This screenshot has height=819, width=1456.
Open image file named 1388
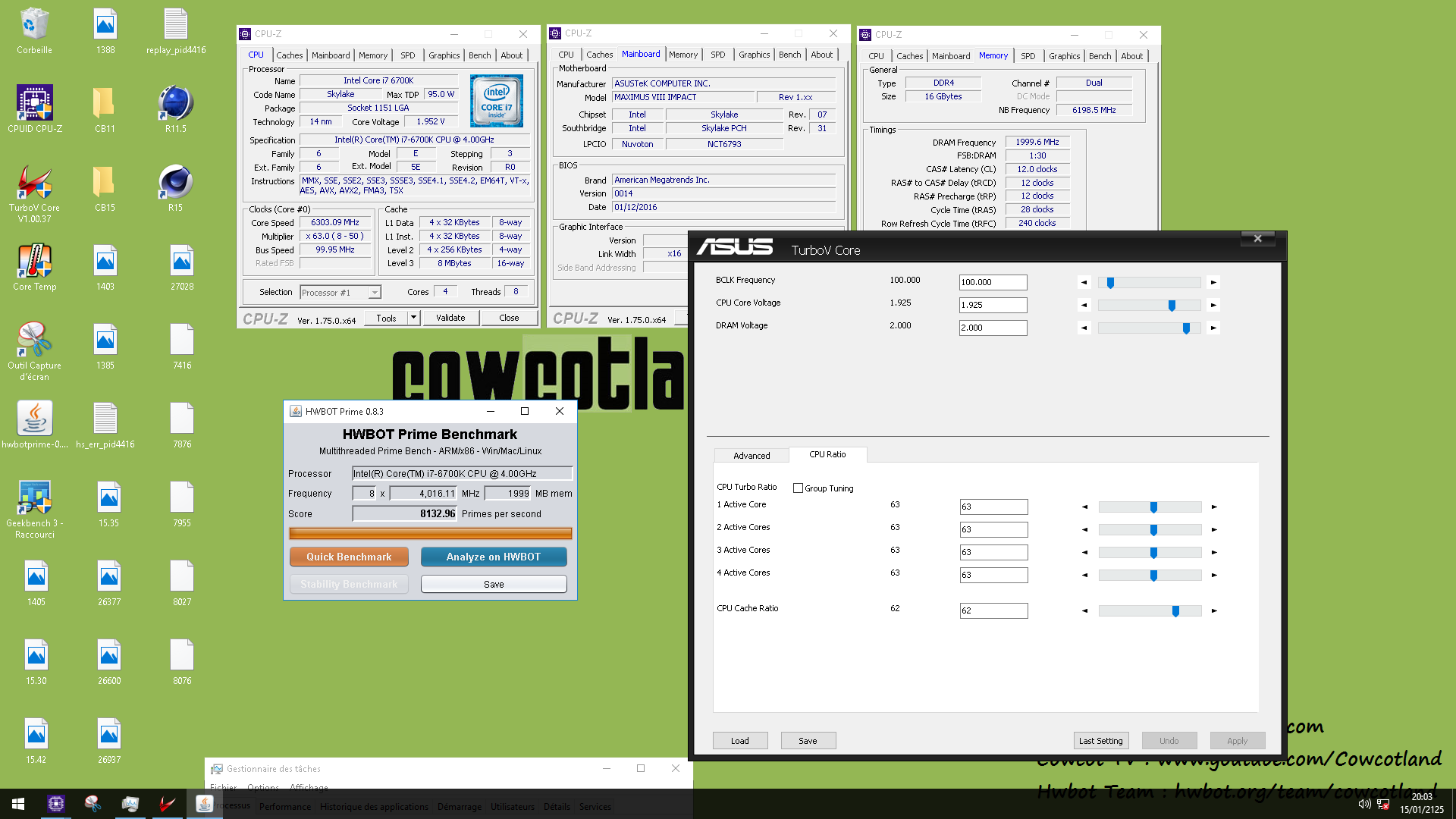105,31
